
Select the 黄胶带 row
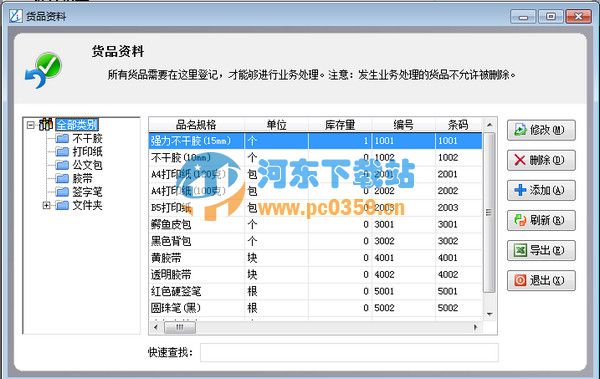[x=315, y=258]
